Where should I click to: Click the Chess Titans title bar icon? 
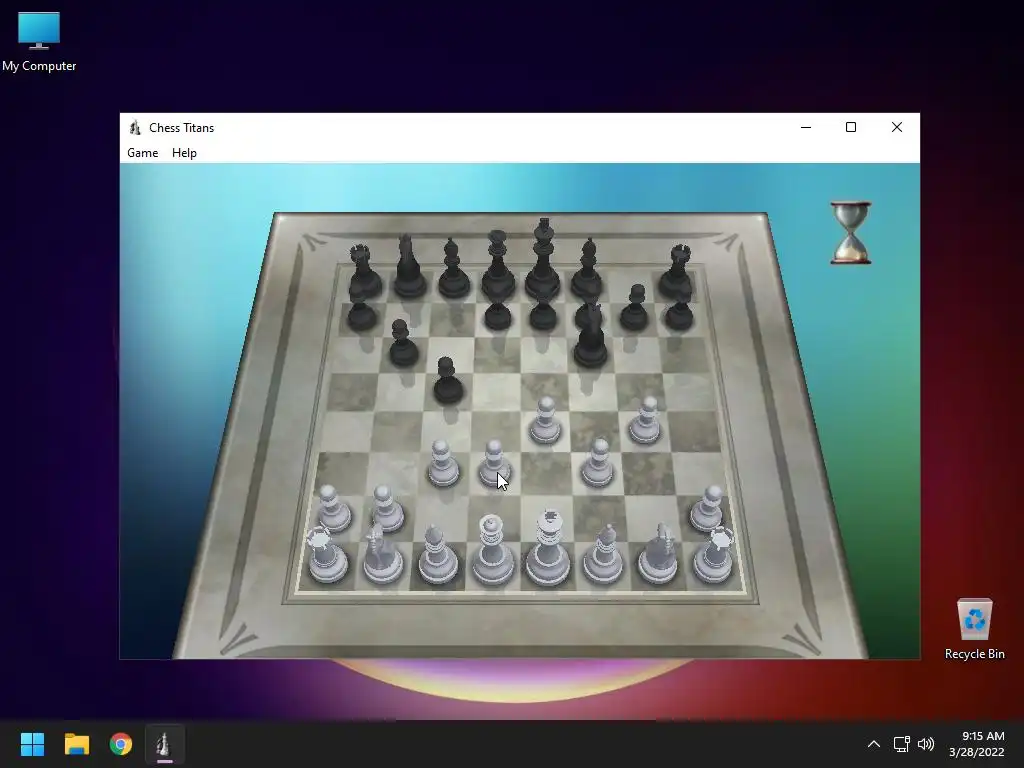coord(135,127)
